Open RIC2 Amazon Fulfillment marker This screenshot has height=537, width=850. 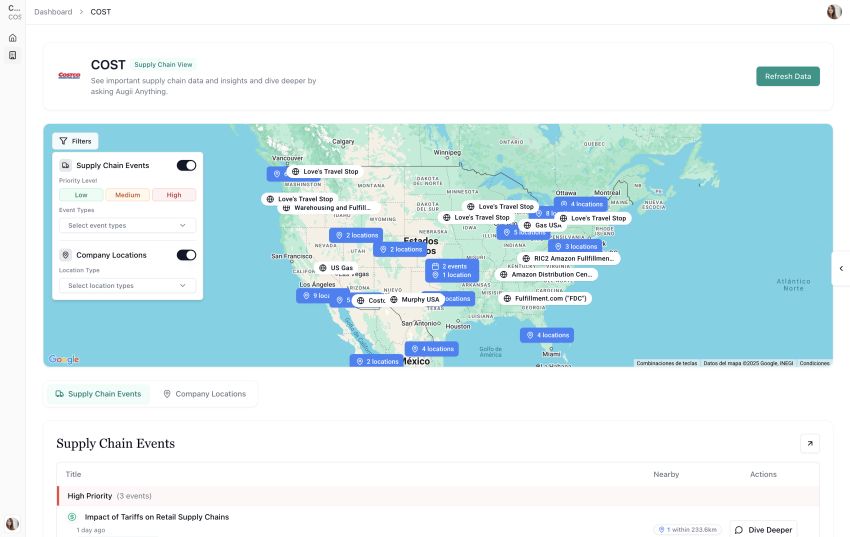(x=569, y=258)
